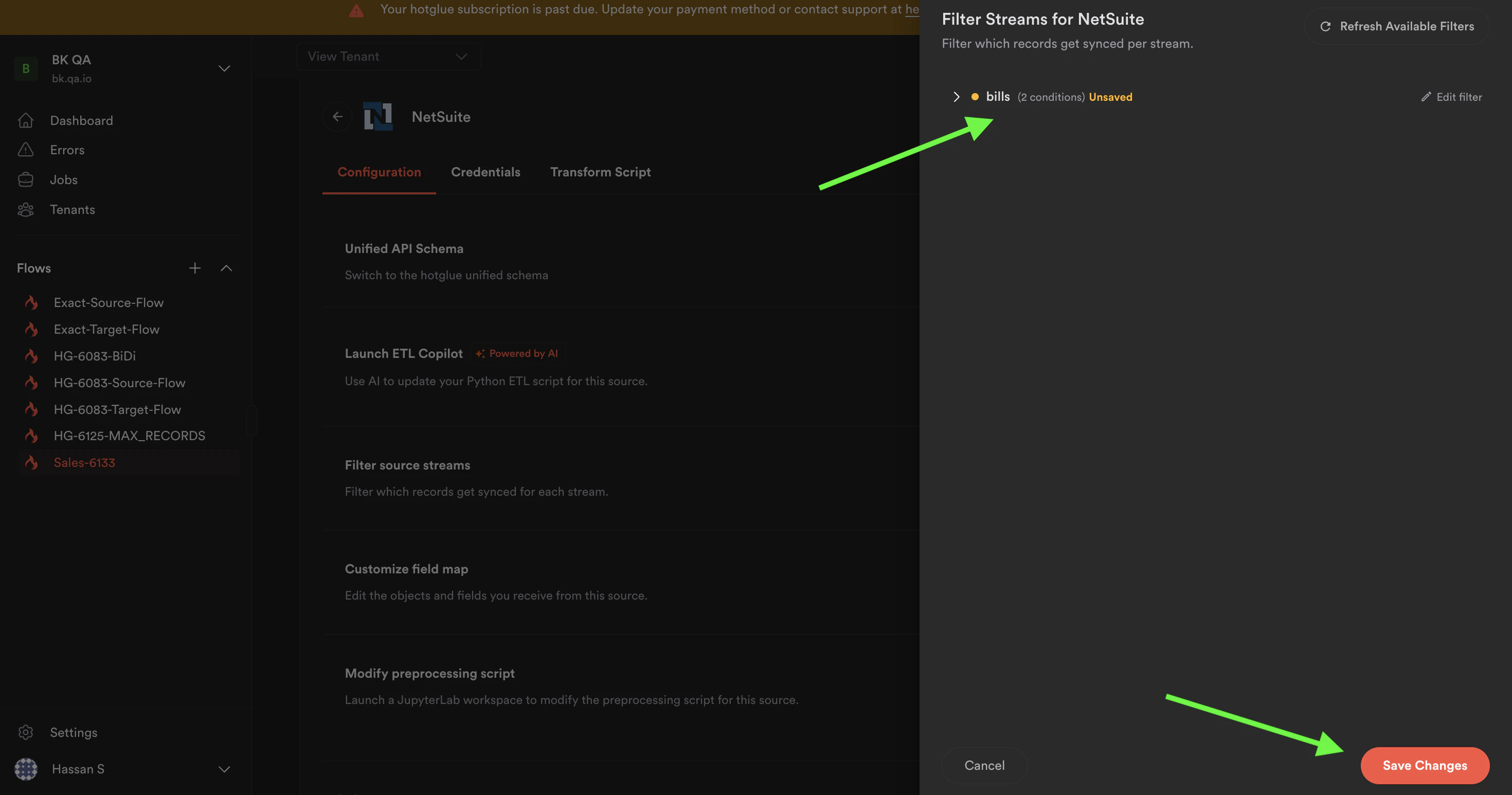Open the View Tenant dropdown
1512x795 pixels.
click(389, 57)
